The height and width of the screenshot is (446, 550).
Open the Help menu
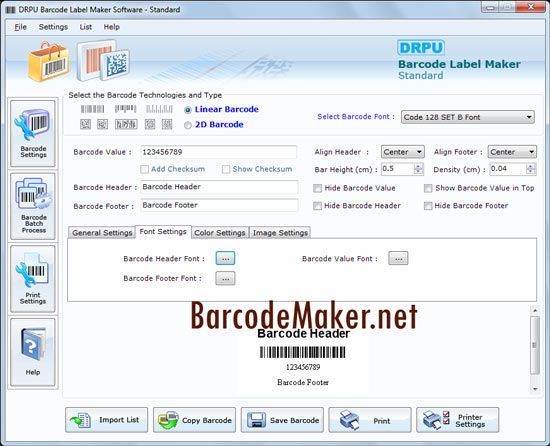(x=112, y=27)
